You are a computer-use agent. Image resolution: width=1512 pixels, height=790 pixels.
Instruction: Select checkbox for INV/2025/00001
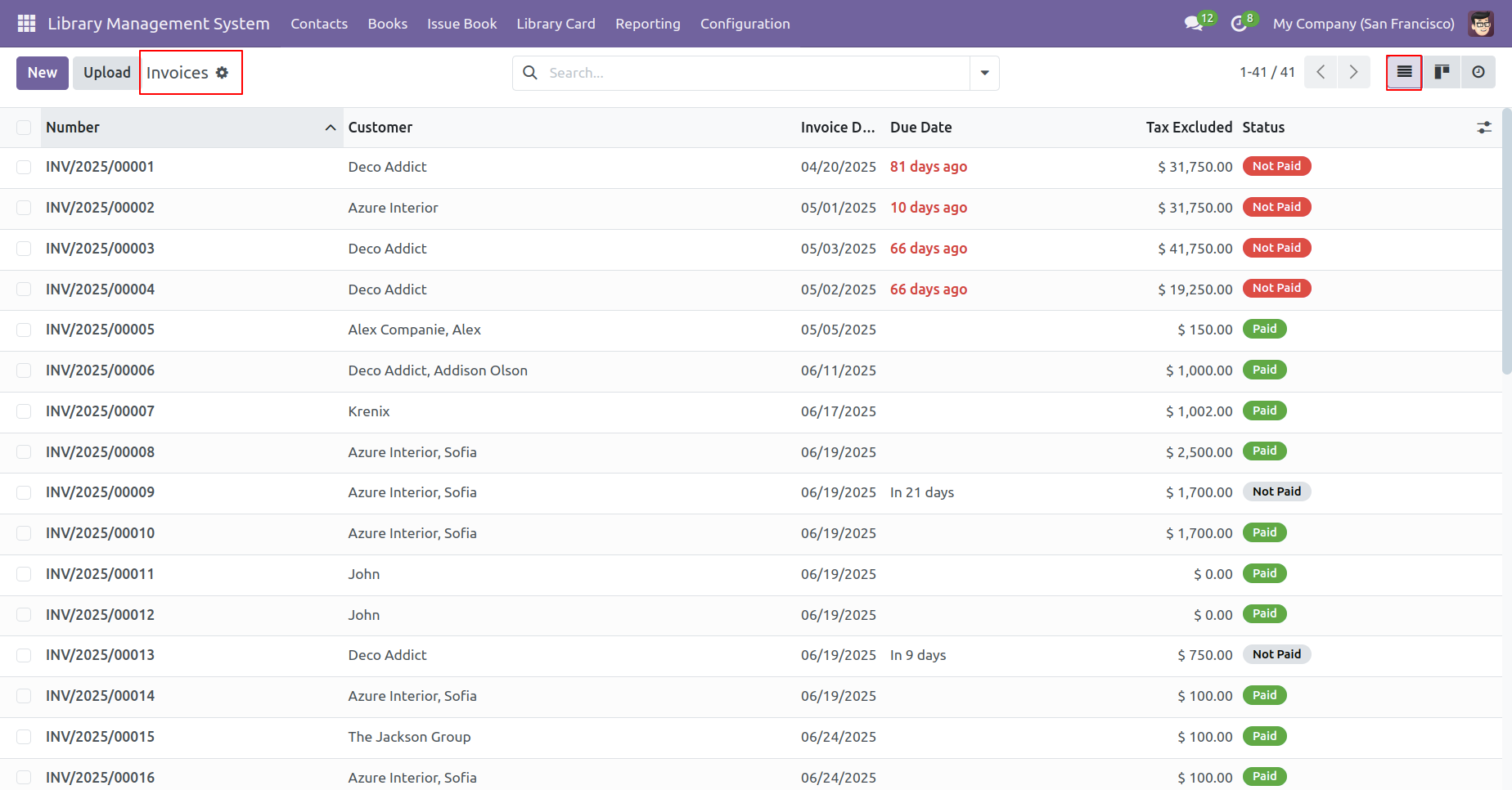(24, 167)
